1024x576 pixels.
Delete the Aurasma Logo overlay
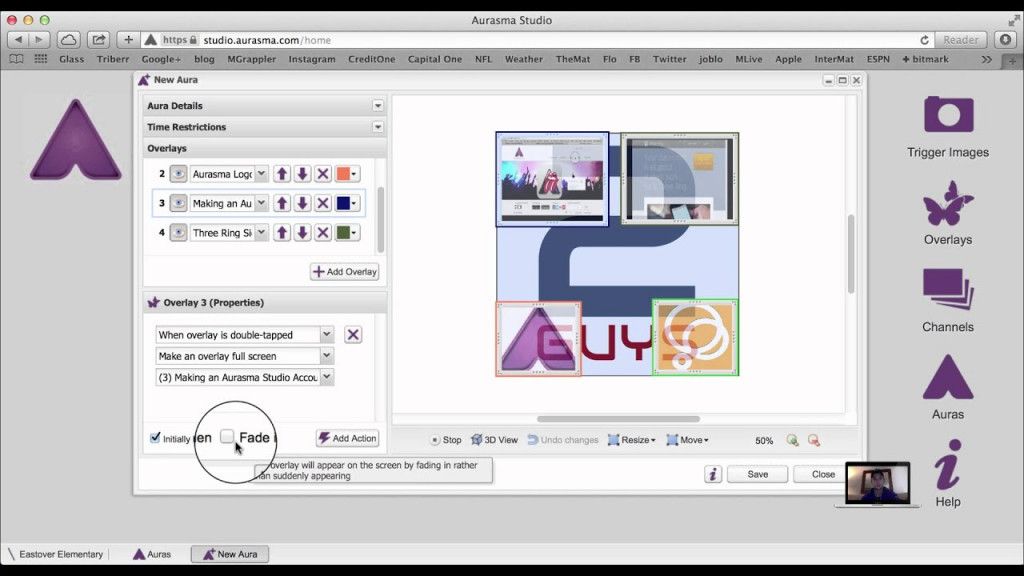(x=323, y=174)
